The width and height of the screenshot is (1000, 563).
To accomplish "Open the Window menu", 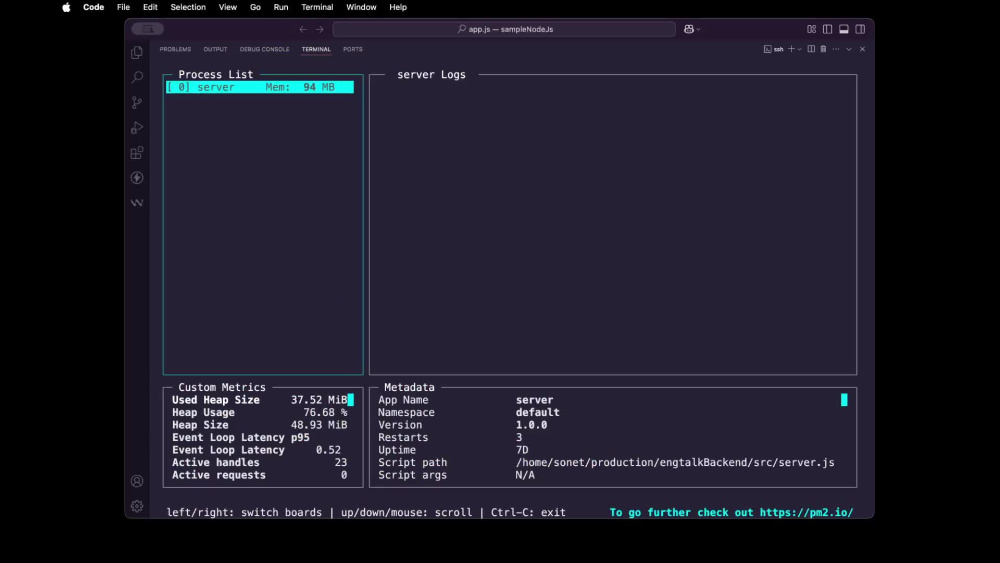I will pos(361,7).
